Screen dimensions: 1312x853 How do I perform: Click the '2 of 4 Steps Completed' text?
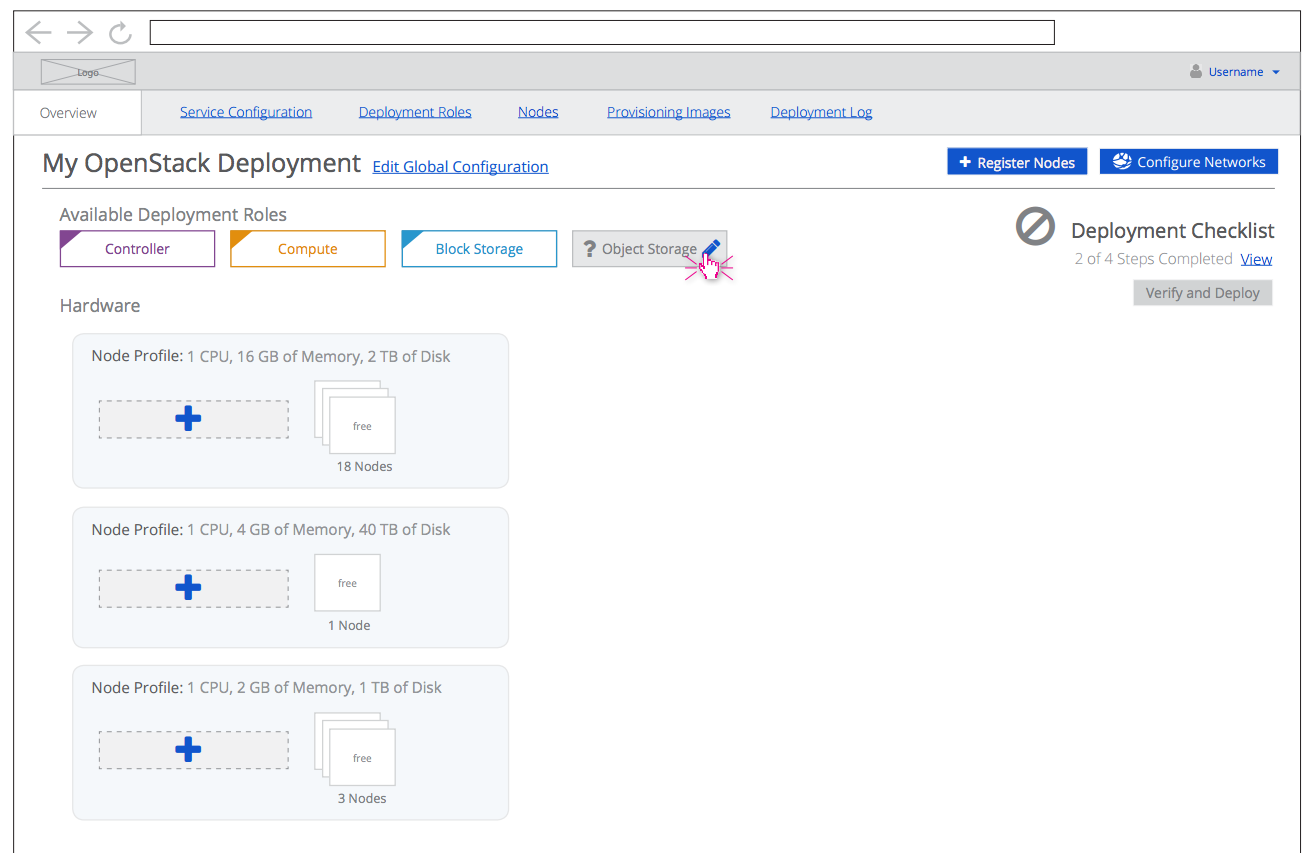pyautogui.click(x=1153, y=259)
